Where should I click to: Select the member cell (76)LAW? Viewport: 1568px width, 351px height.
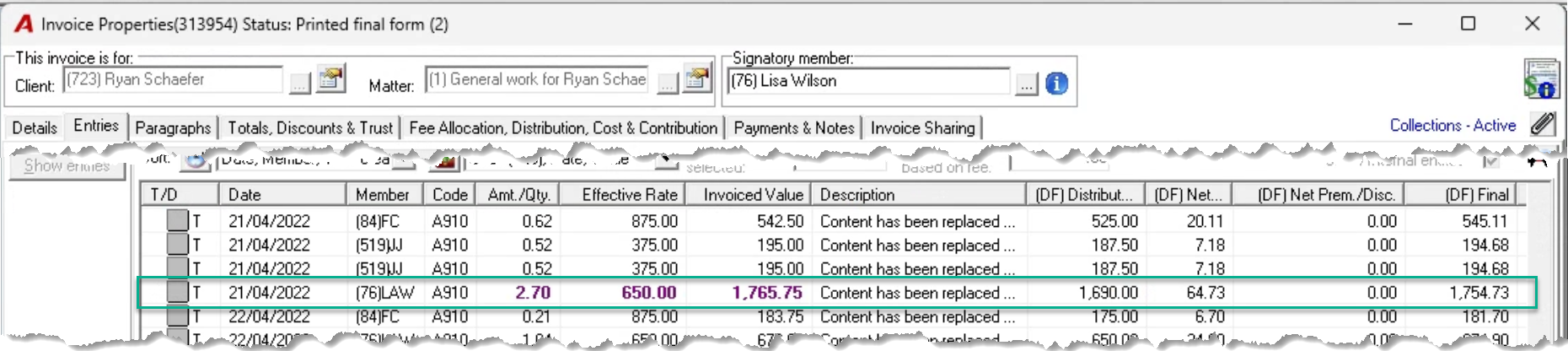[x=384, y=293]
